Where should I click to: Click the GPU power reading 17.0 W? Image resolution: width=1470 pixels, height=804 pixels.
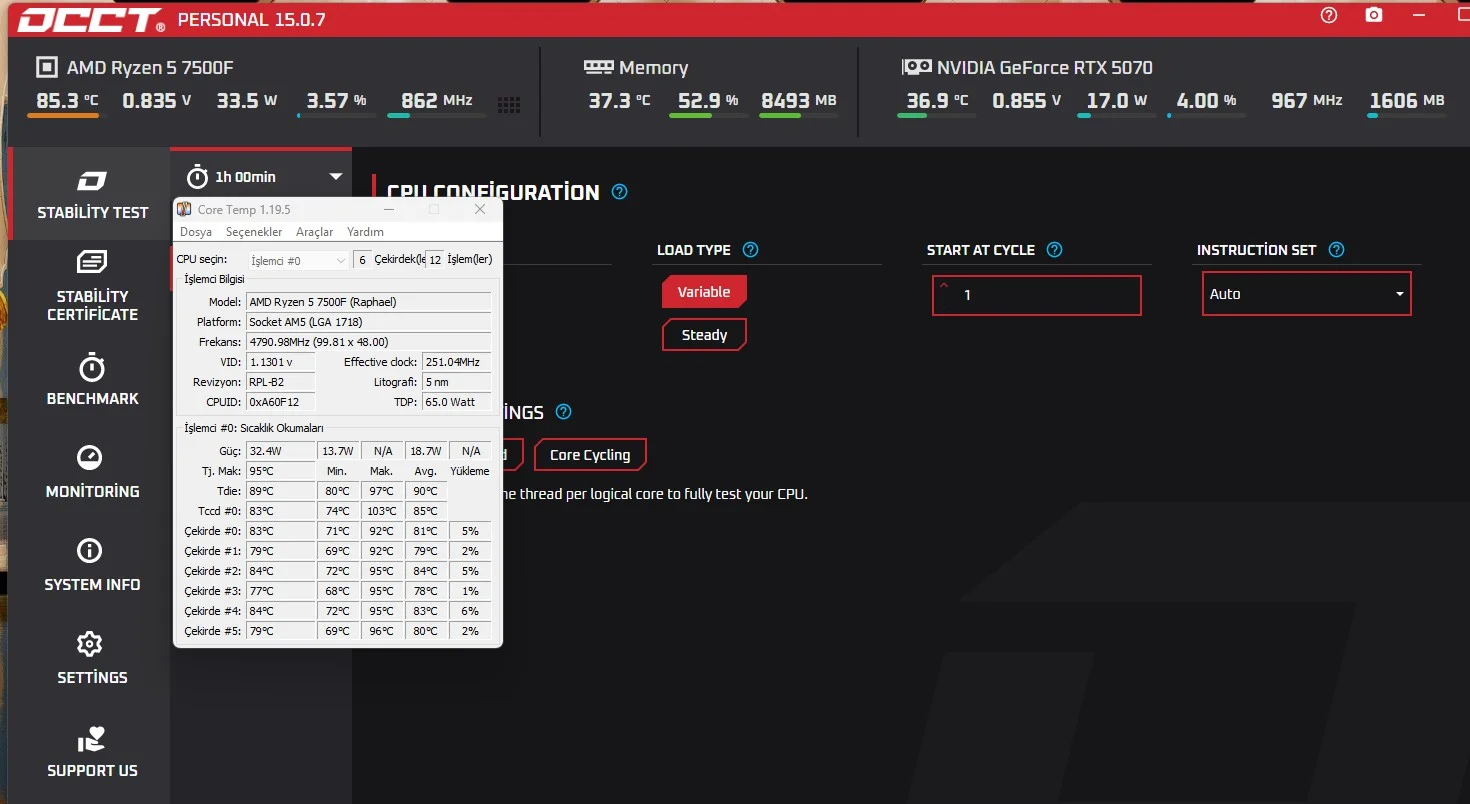point(1117,100)
